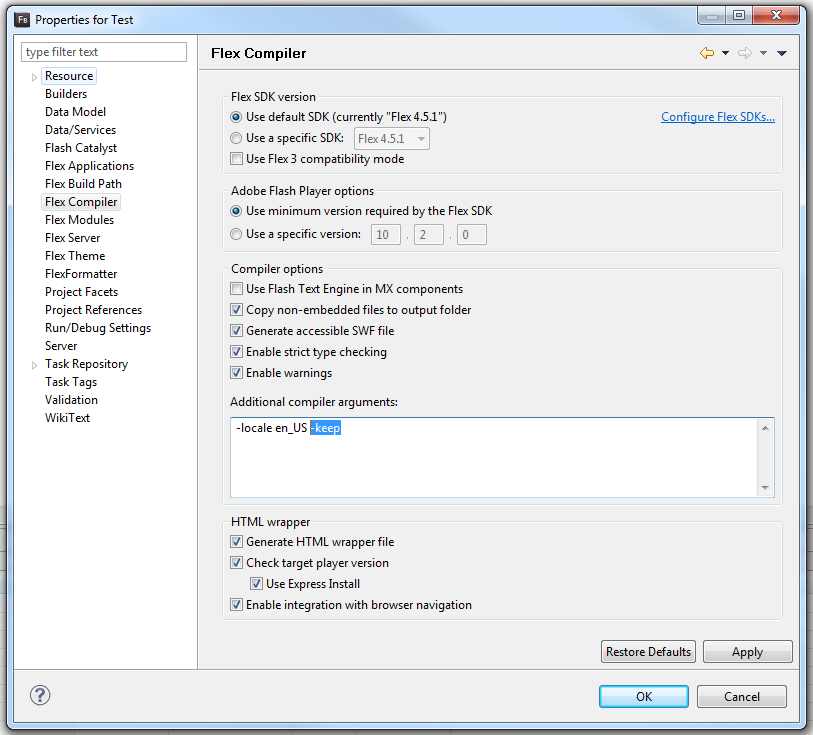Select Resource in the tree

(69, 76)
